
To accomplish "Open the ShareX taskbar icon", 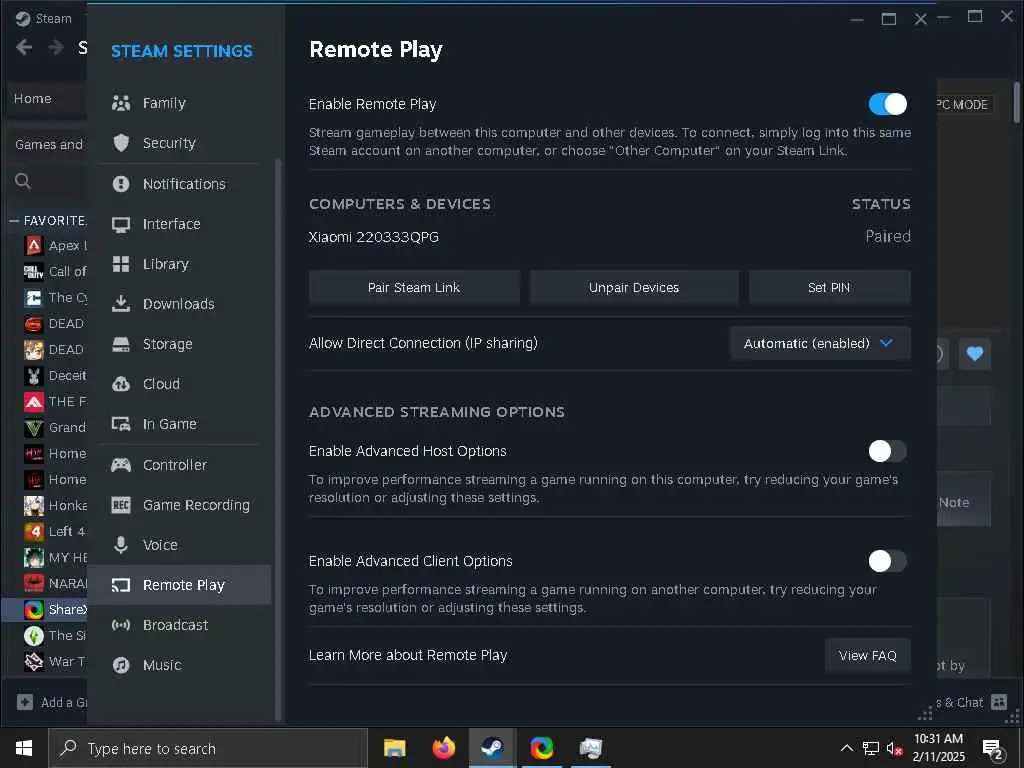I will [x=541, y=748].
